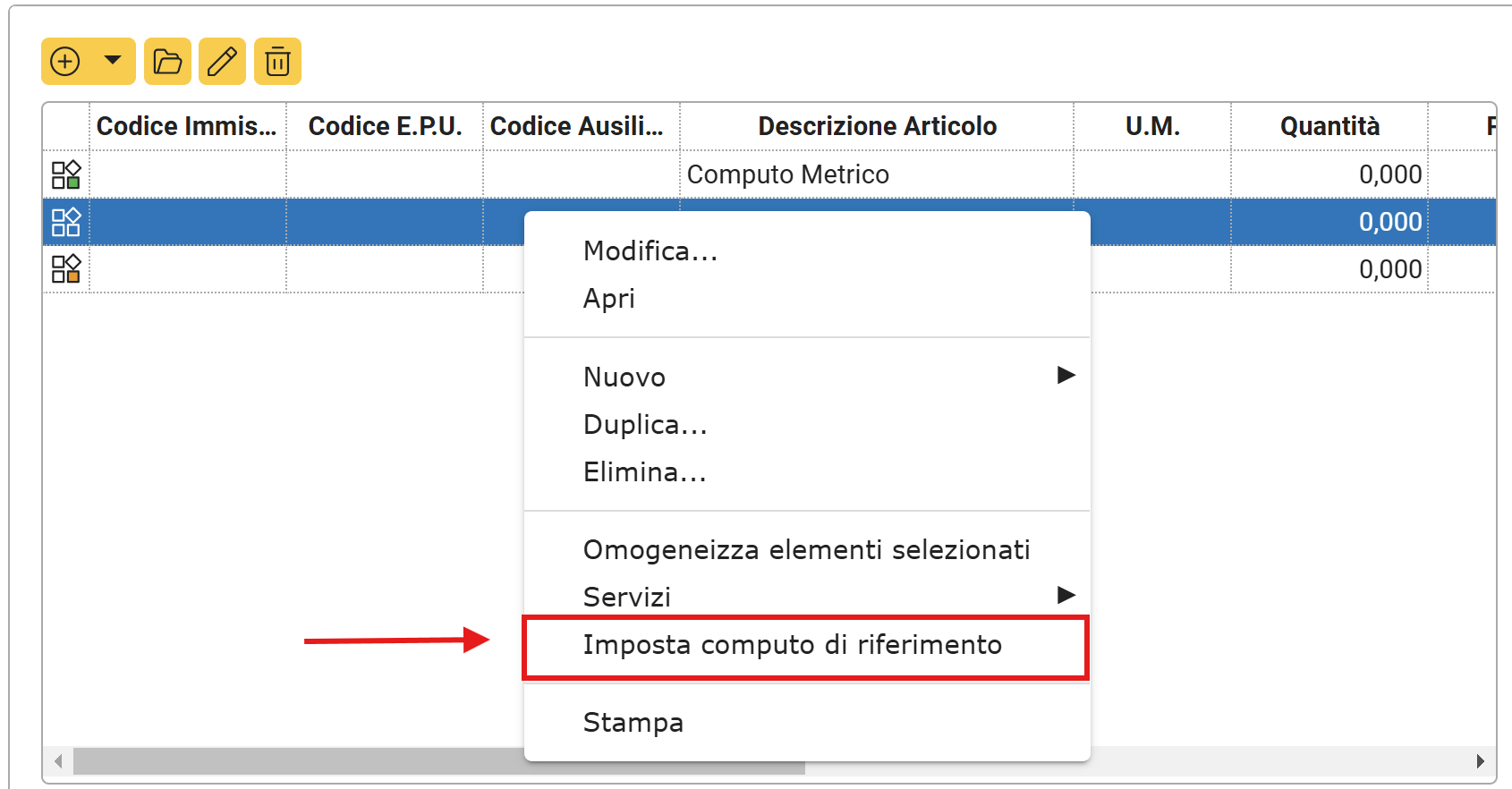
Task: Open the yellow folder icon
Action: tap(167, 62)
